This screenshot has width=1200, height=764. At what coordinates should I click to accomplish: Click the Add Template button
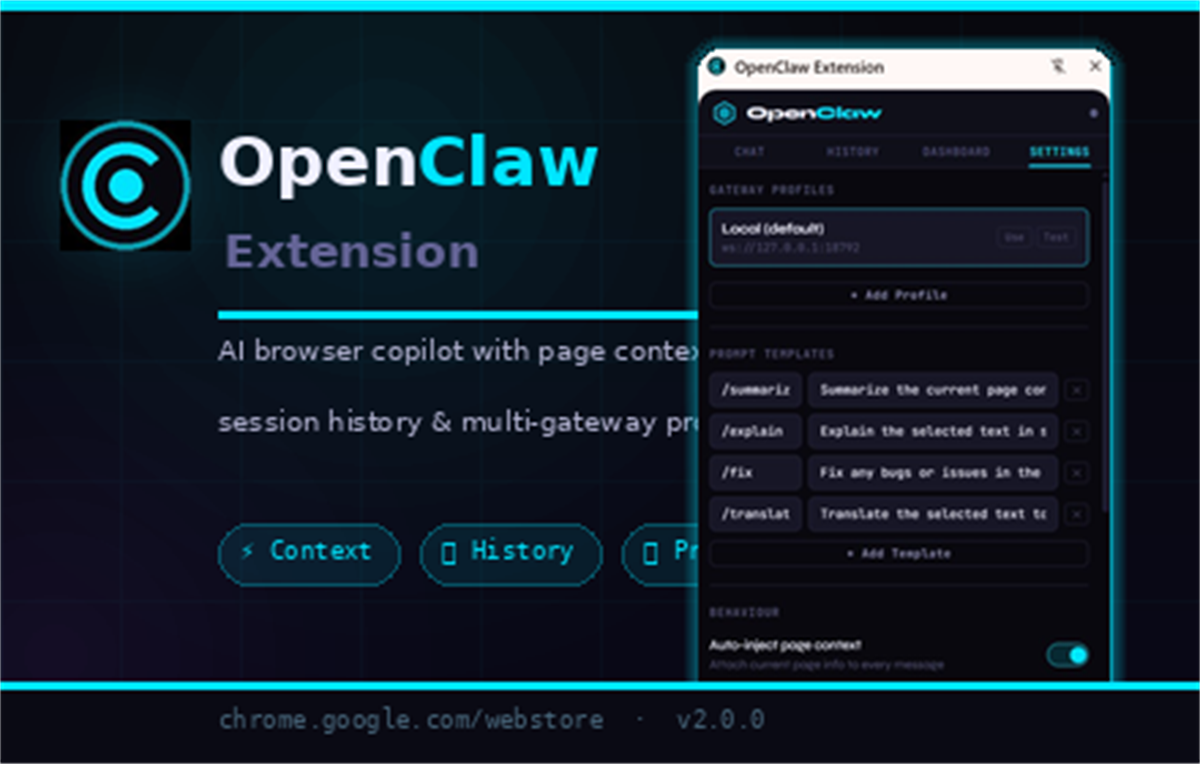pos(899,553)
